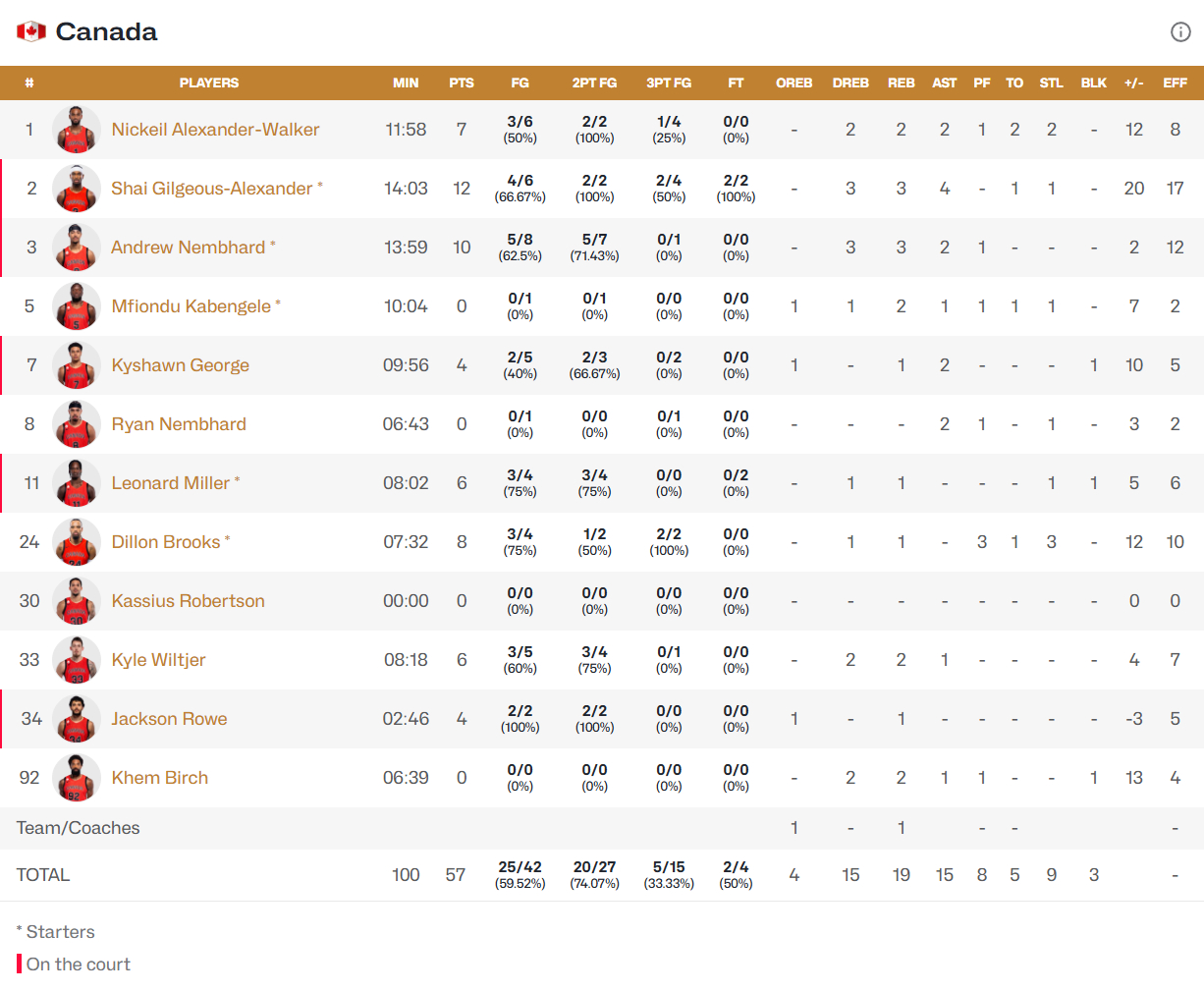This screenshot has height=992, width=1204.
Task: Click the FT column header
Action: click(x=736, y=83)
